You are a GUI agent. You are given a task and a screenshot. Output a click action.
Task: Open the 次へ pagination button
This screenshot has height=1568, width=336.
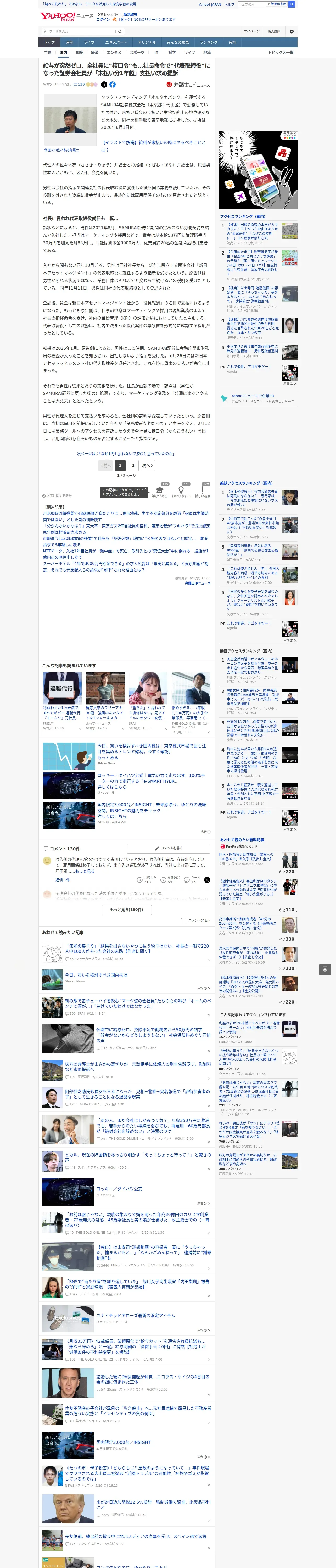pyautogui.click(x=148, y=465)
